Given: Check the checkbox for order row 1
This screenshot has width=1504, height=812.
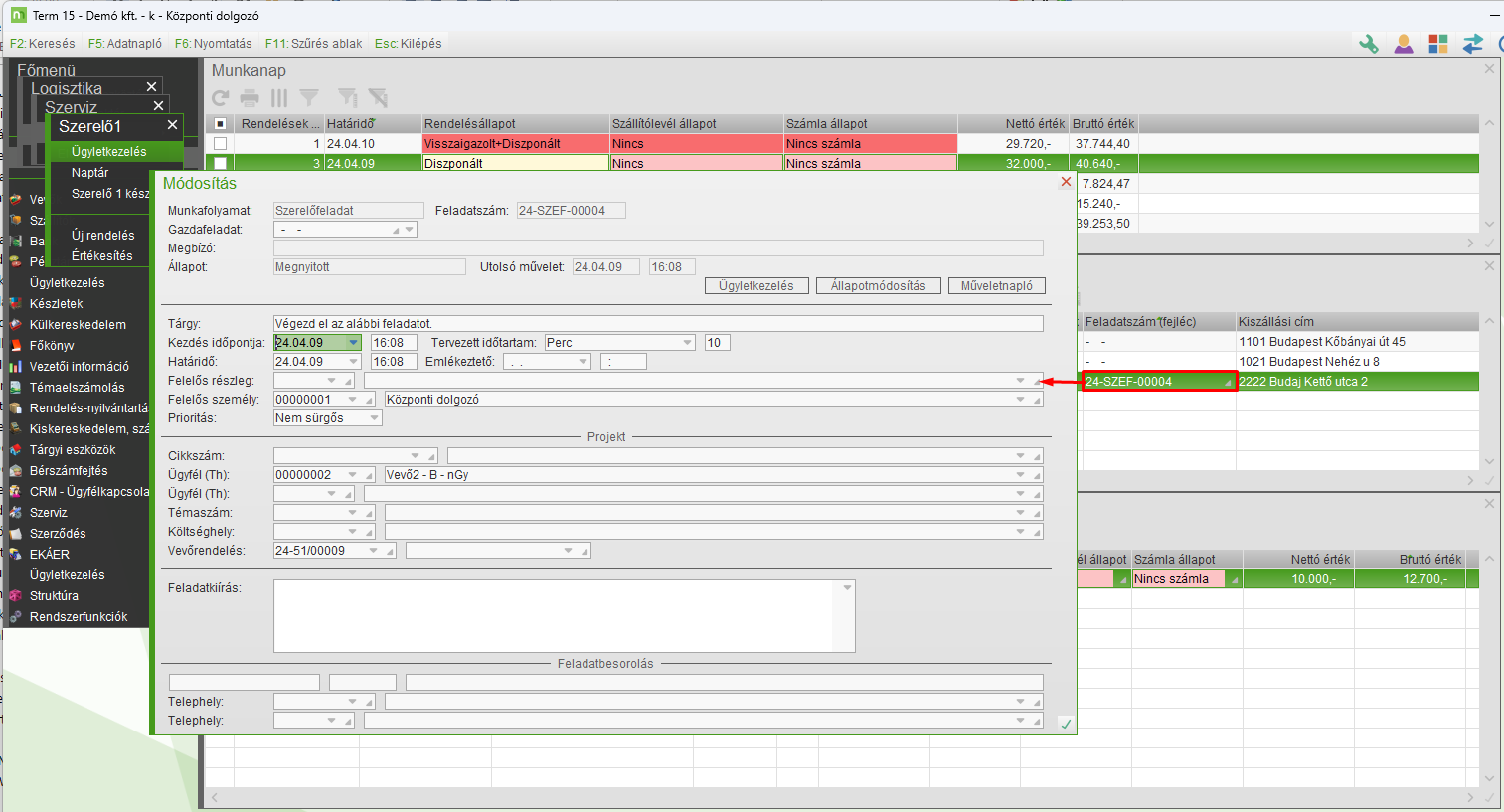Looking at the screenshot, I should coord(221,144).
